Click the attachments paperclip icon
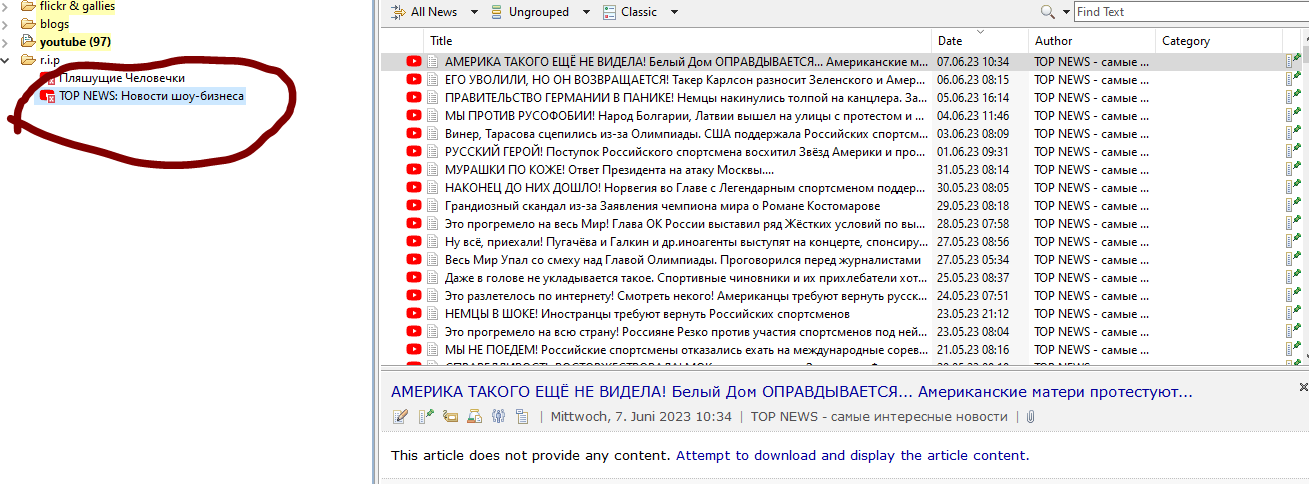 pos(1029,417)
